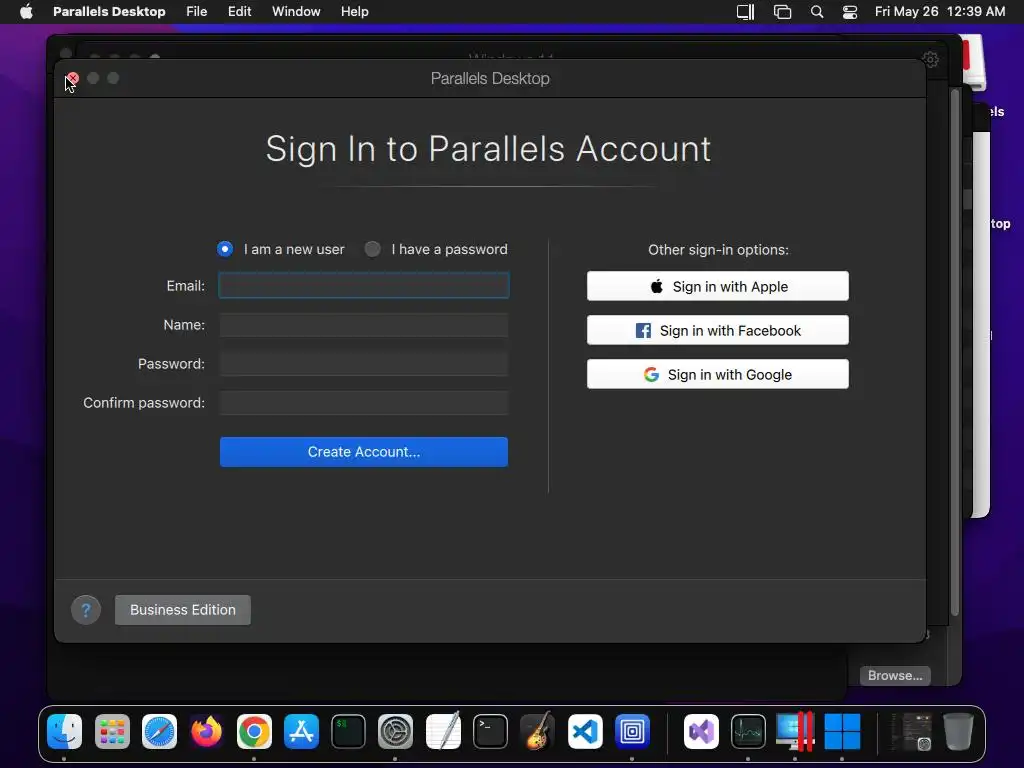Screen dimensions: 1024x768
Task: Launch Visual Studio from the dock
Action: tap(701, 731)
